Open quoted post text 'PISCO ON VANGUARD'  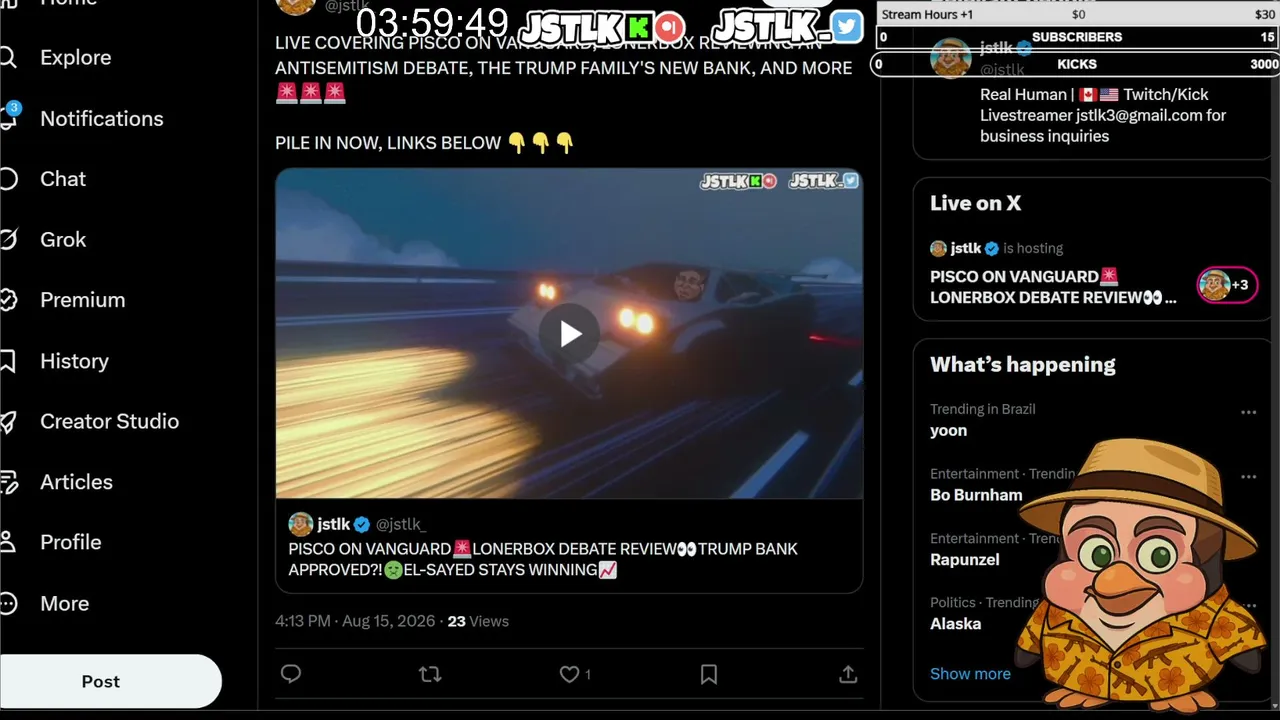370,549
